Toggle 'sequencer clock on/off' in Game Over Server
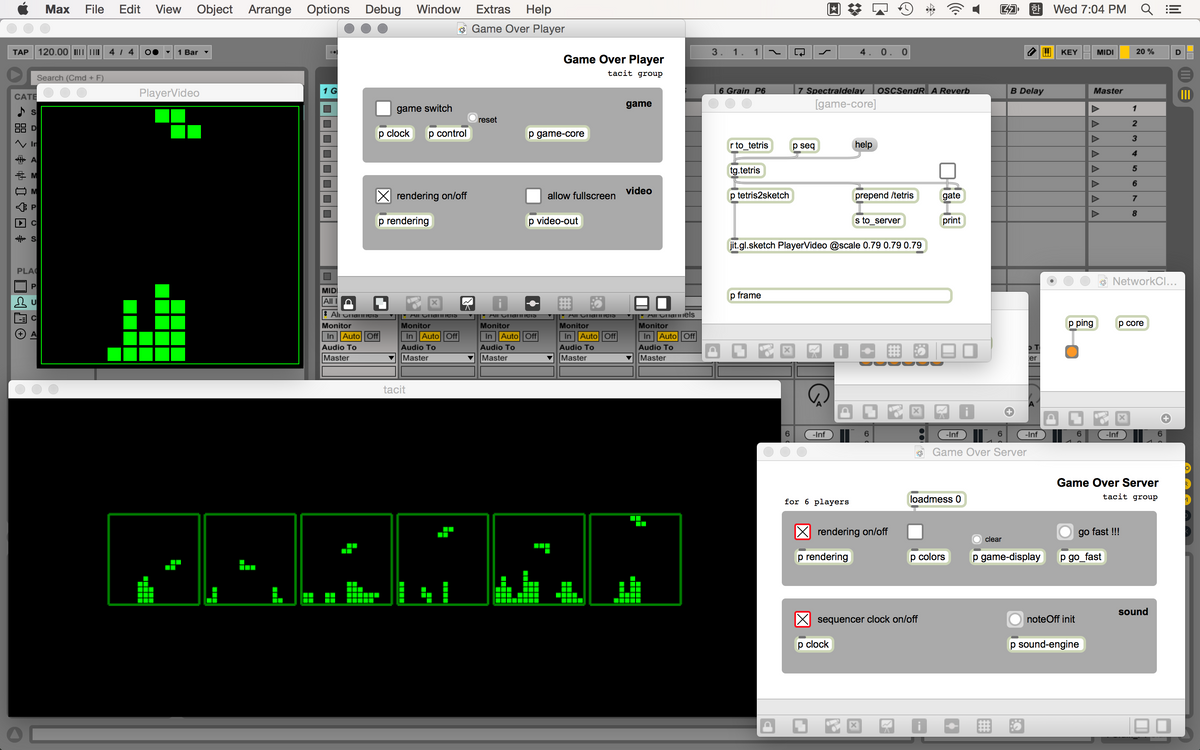1200x750 pixels. click(x=802, y=618)
